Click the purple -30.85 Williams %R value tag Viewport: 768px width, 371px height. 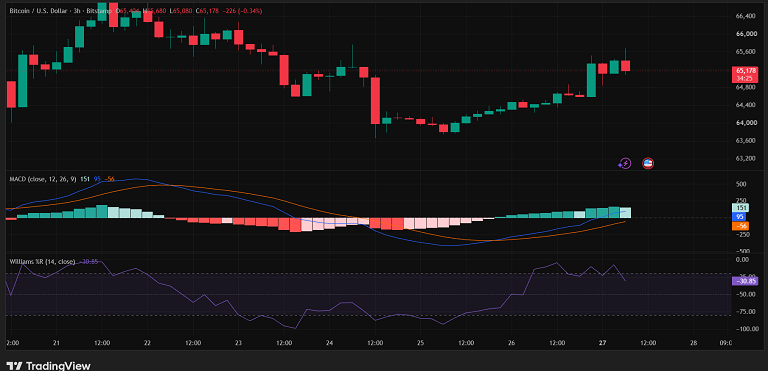[x=744, y=281]
